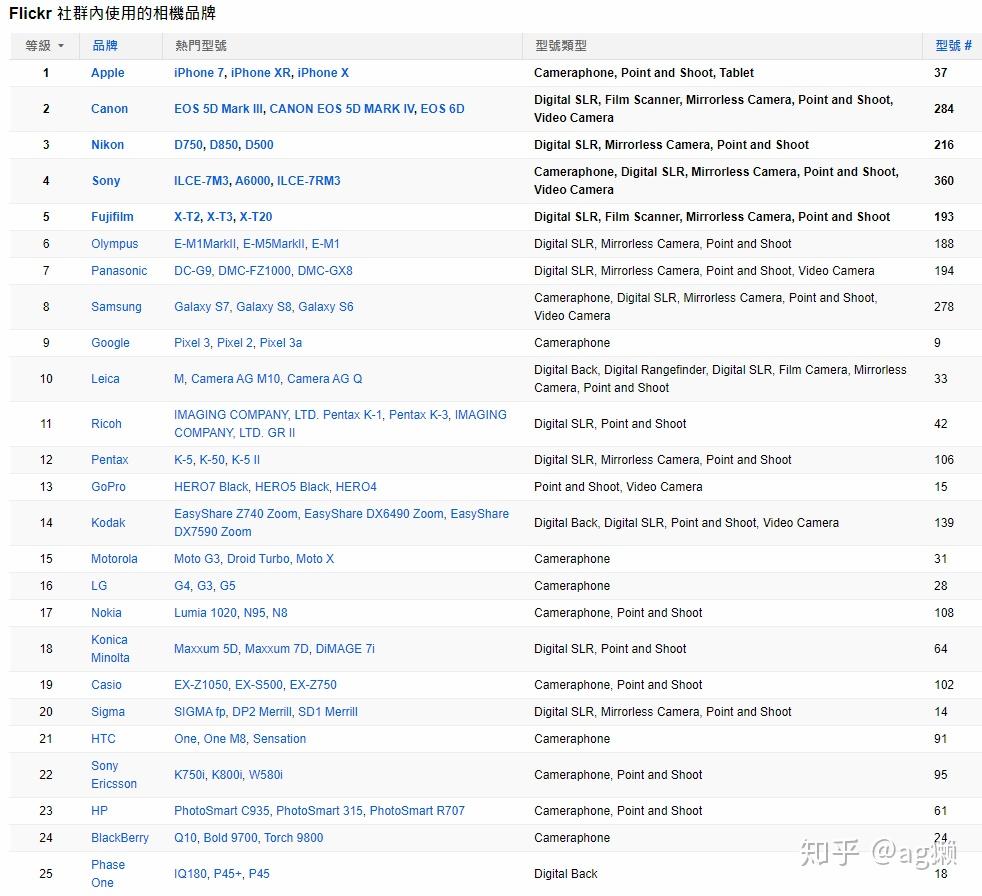The height and width of the screenshot is (896, 982).
Task: Open the Galaxy S8 model link
Action: [263, 307]
